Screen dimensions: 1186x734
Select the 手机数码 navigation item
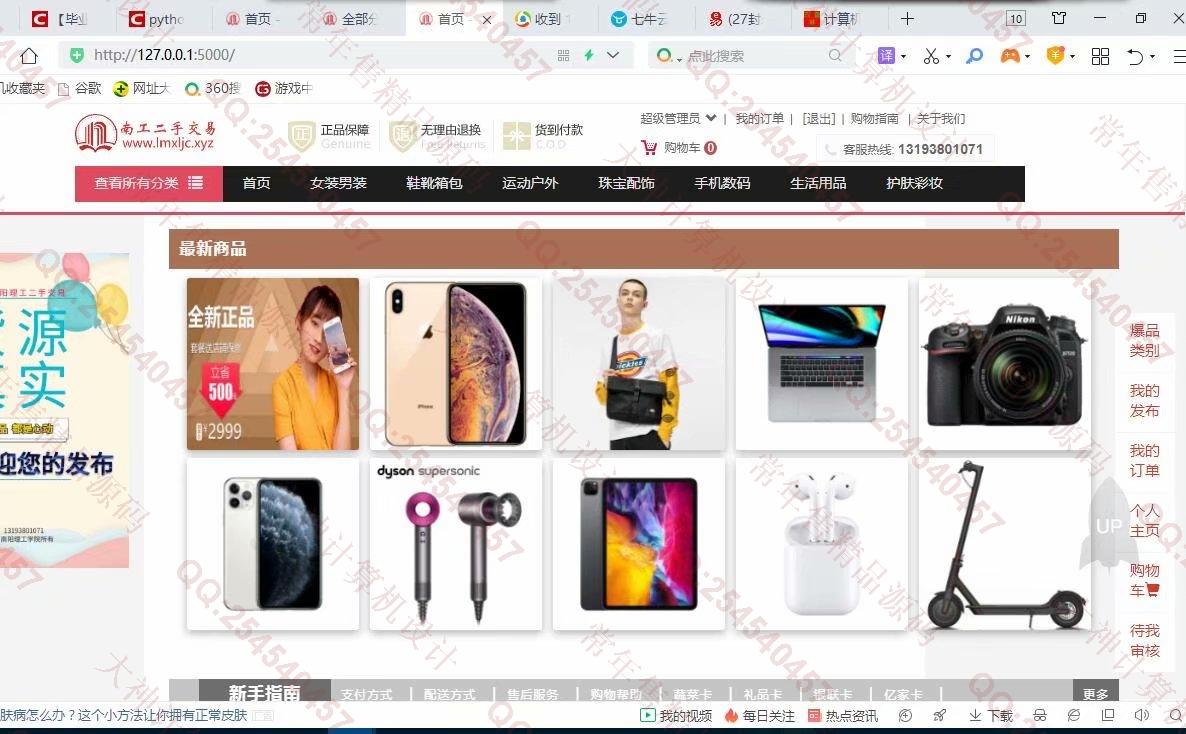click(x=722, y=183)
